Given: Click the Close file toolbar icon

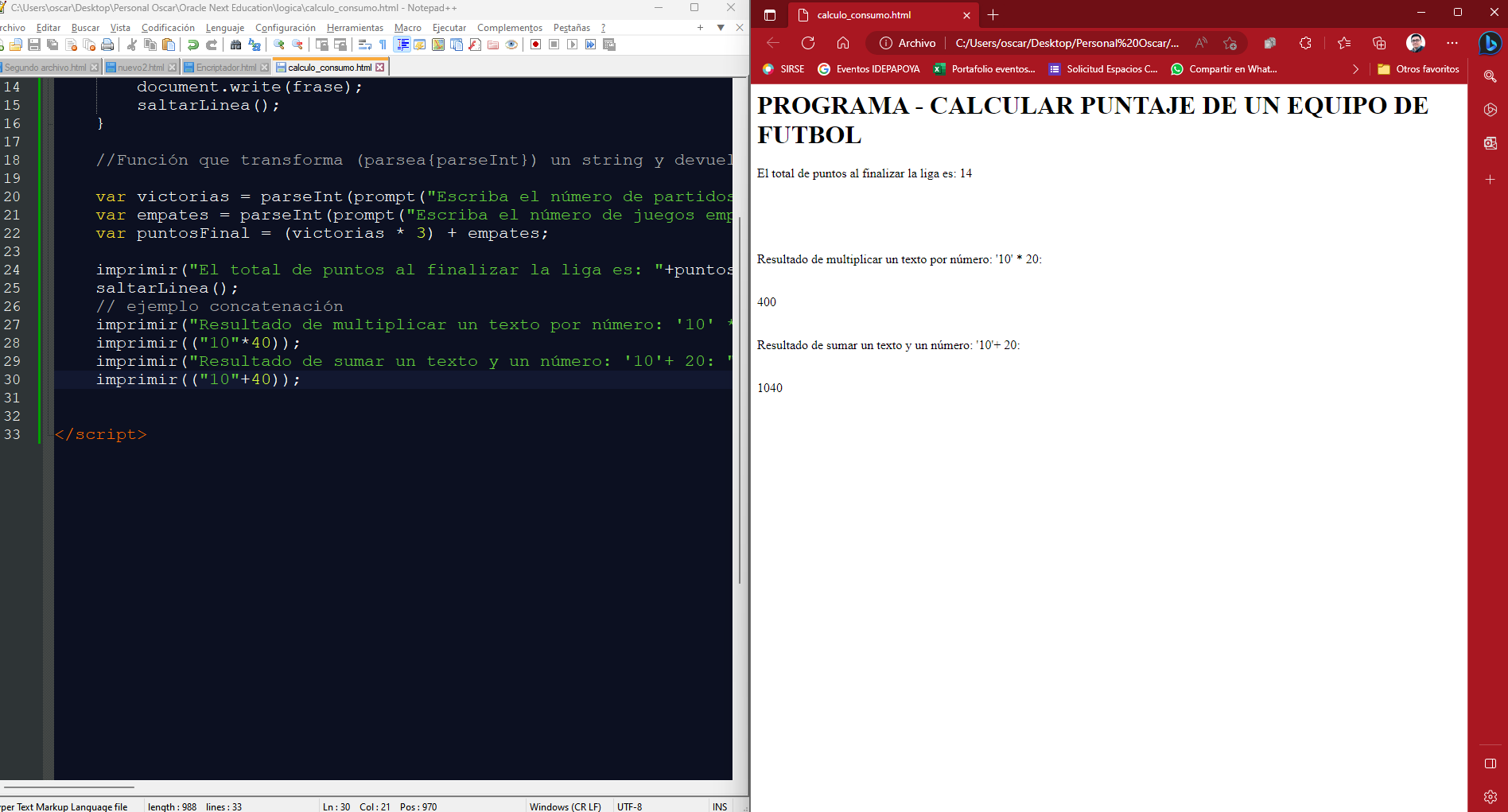Looking at the screenshot, I should coord(71,45).
